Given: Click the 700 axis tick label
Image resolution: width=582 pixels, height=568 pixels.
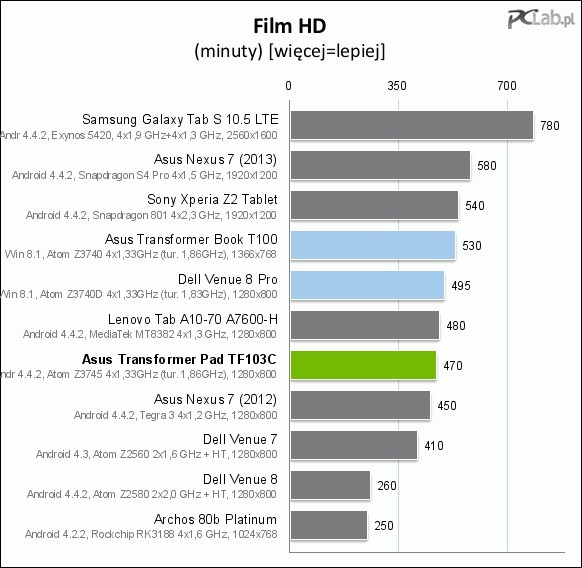Looking at the screenshot, I should [x=507, y=86].
